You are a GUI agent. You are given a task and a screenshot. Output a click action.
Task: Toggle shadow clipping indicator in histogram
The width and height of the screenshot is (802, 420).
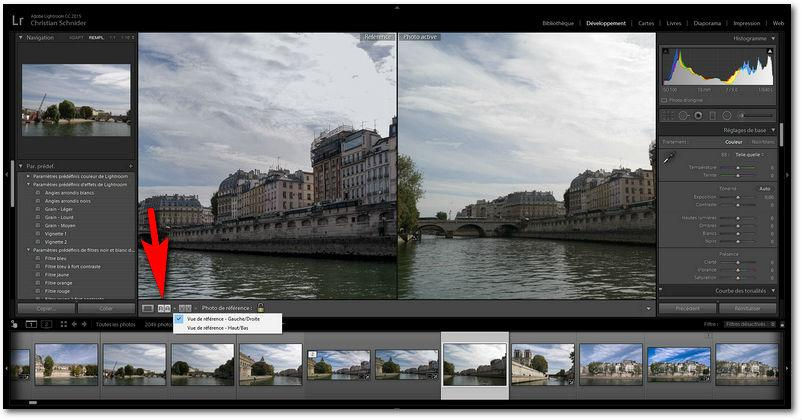(666, 51)
